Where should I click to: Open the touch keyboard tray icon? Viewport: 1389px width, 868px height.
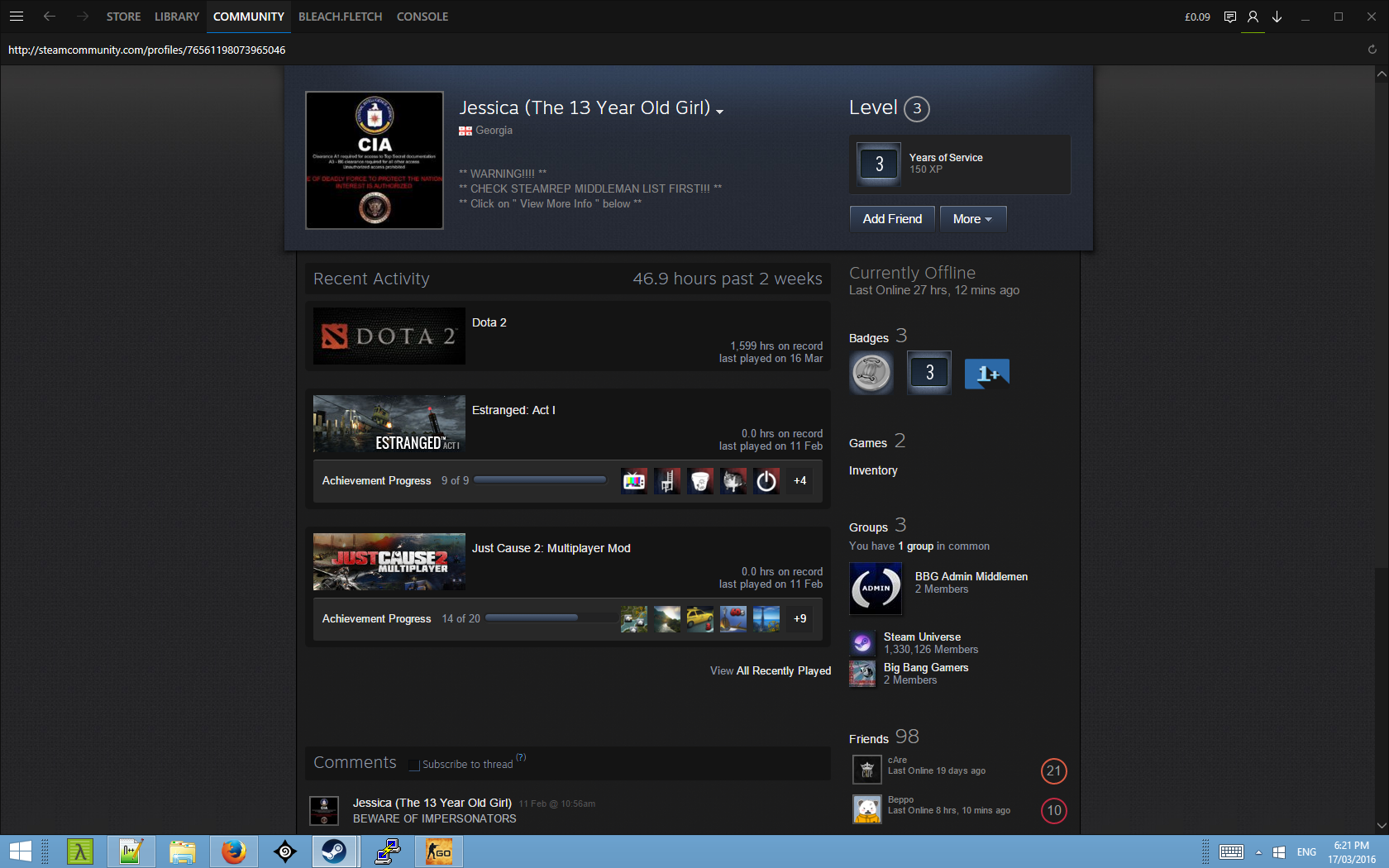(x=1231, y=852)
